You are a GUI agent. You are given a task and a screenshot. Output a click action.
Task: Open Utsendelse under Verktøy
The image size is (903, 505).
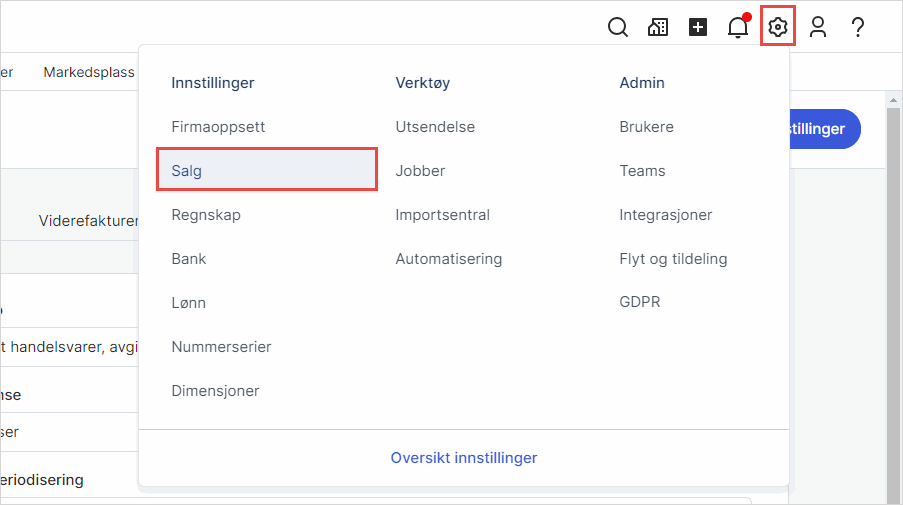435,127
